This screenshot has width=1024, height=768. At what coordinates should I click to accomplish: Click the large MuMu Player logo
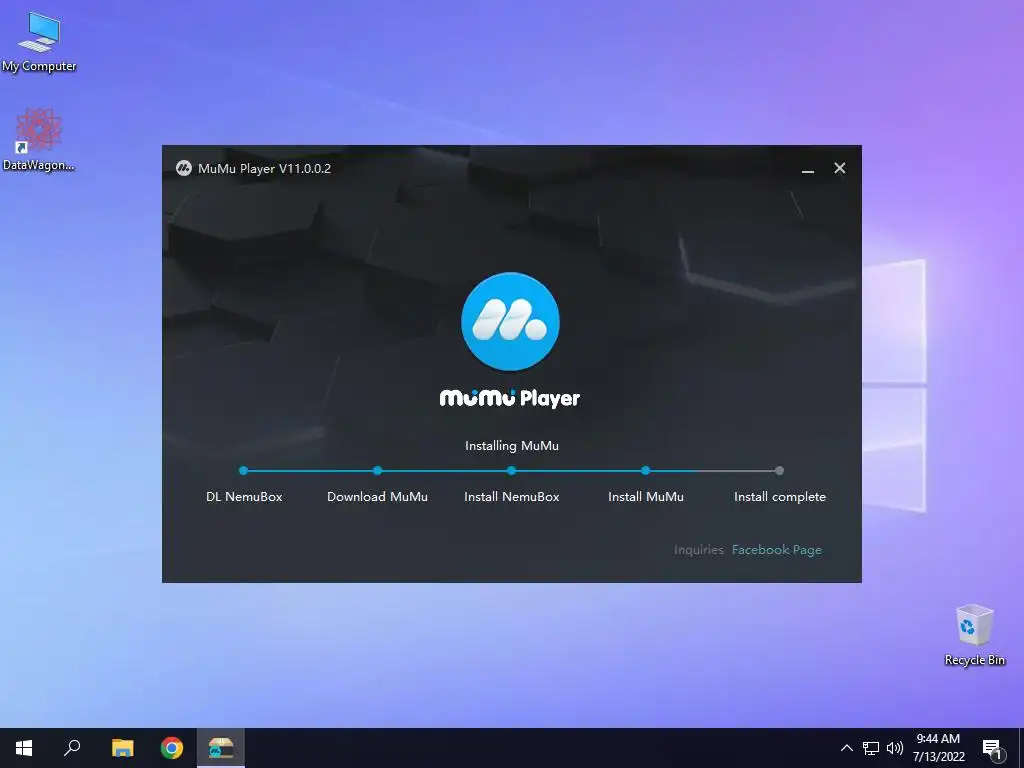click(x=510, y=321)
